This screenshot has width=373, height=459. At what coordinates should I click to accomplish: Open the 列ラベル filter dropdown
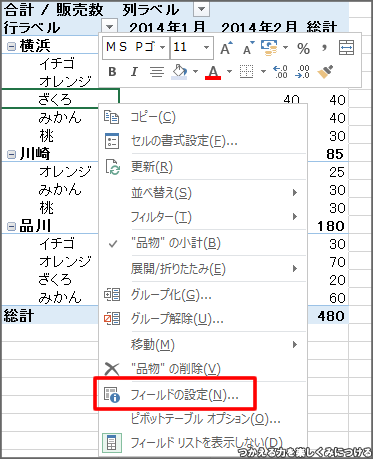coord(201,10)
